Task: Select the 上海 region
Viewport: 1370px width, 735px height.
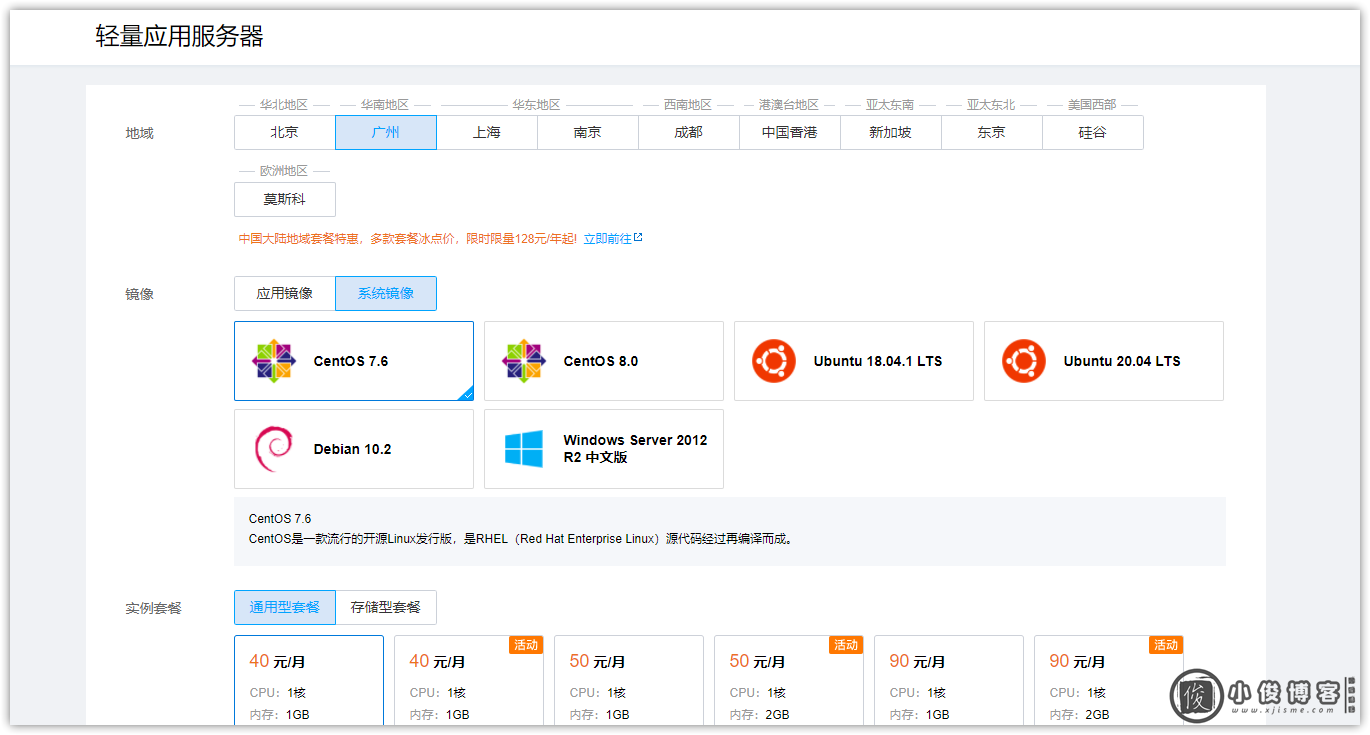Action: (x=487, y=132)
